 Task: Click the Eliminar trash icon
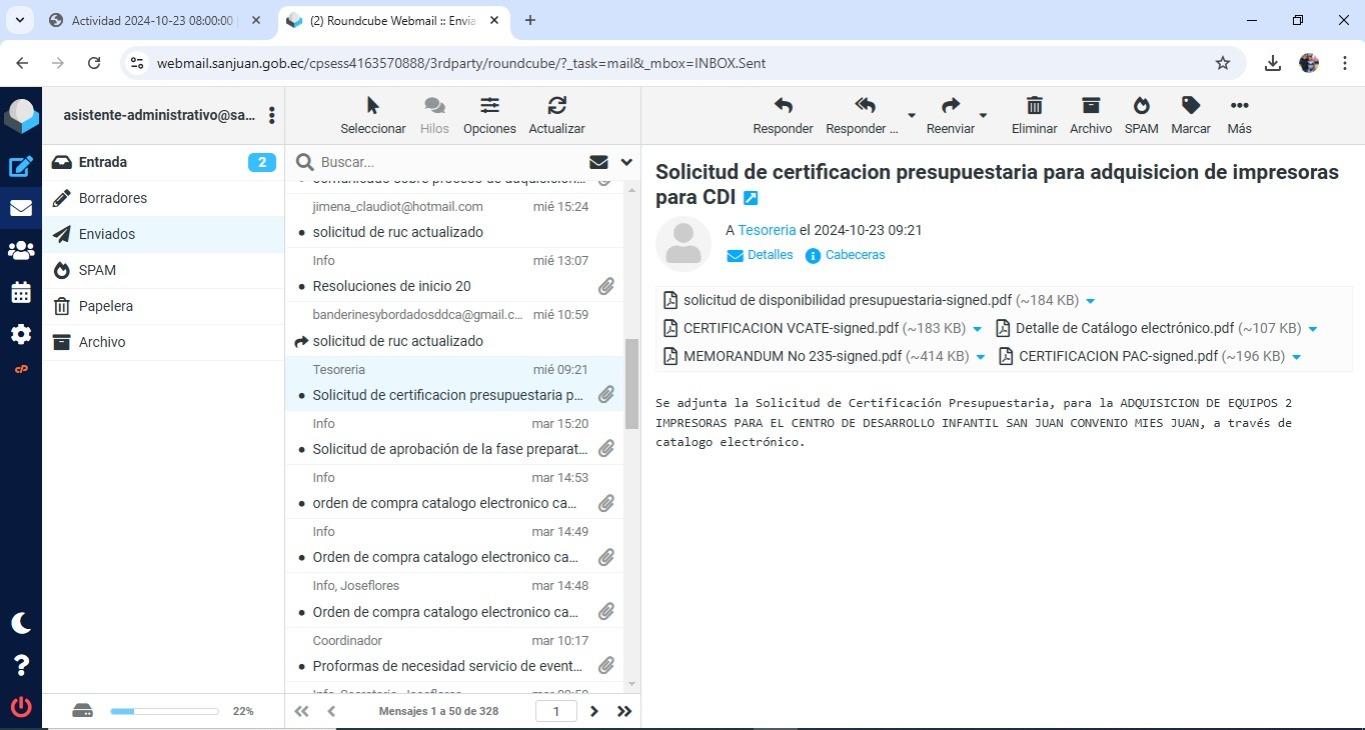(x=1034, y=106)
